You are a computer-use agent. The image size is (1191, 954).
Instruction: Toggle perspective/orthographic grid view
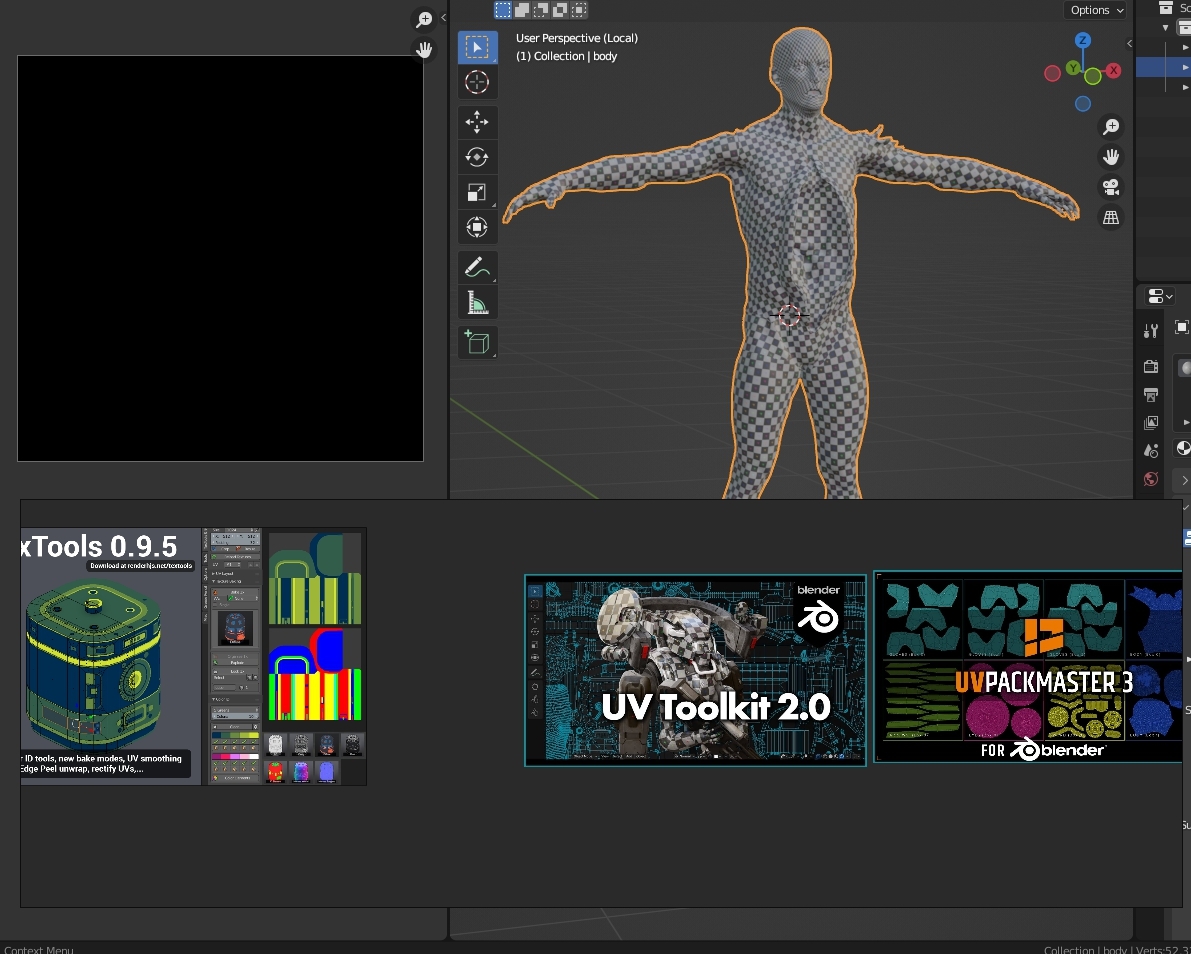pos(1111,217)
